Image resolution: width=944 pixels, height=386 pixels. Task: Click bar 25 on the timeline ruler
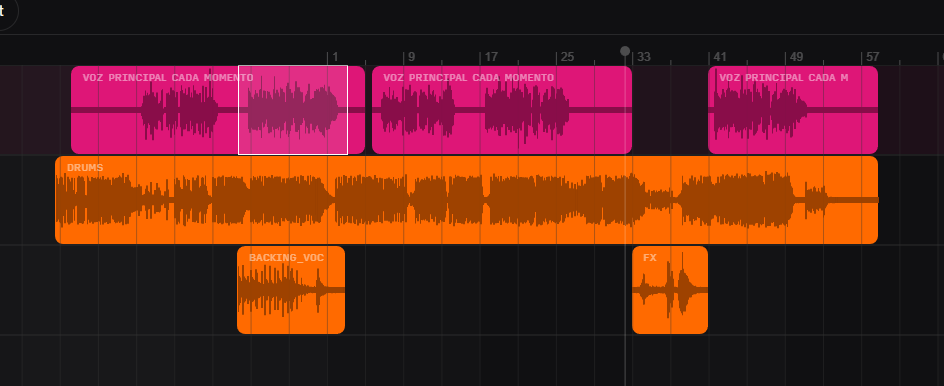(x=567, y=57)
